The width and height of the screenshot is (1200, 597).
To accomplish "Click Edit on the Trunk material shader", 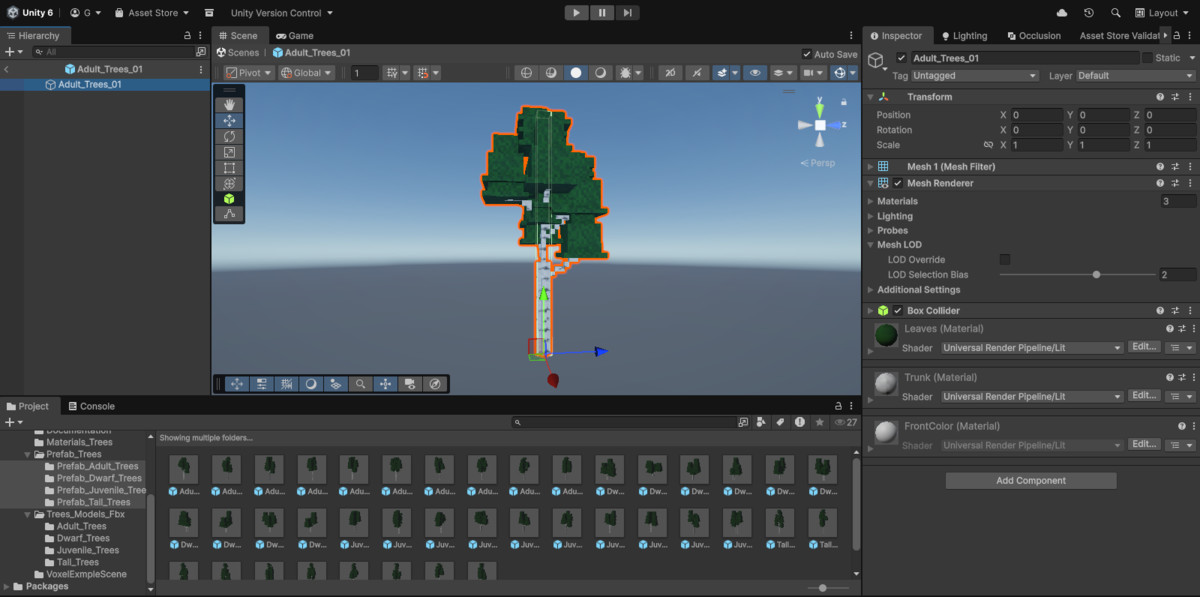I will tap(1143, 395).
